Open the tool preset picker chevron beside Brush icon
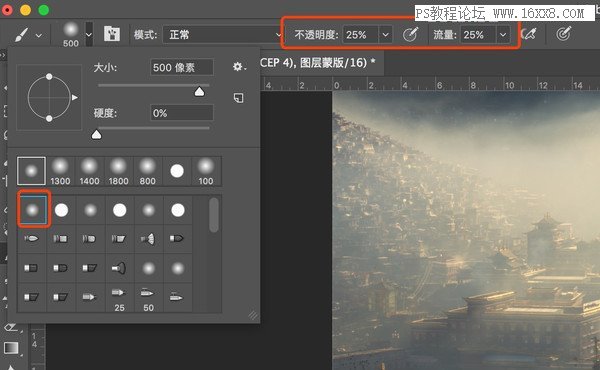The image size is (600, 370). [39, 35]
